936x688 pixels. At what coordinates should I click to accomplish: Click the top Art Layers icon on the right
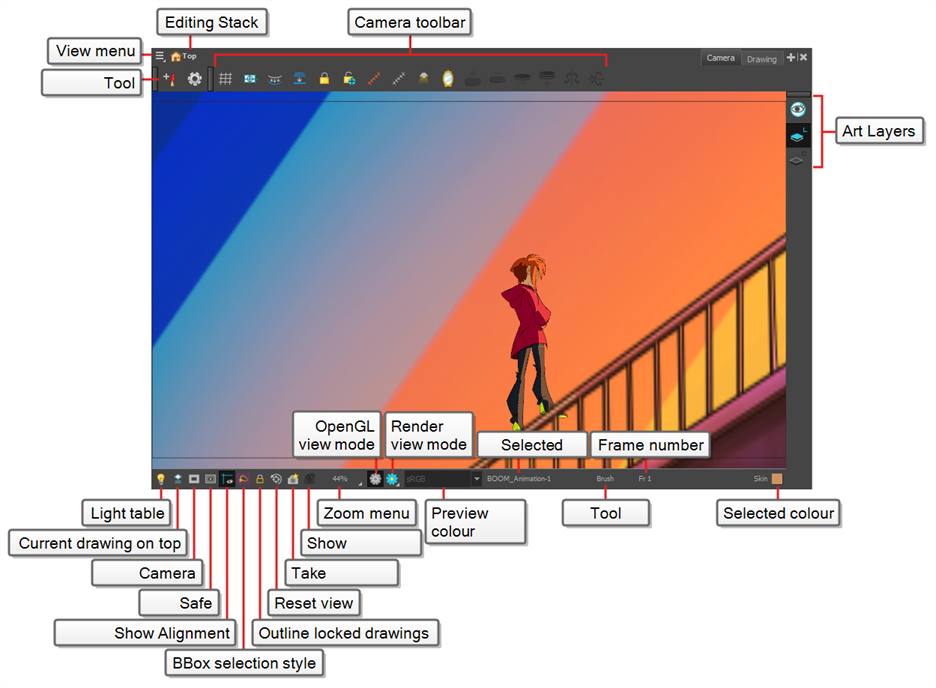pyautogui.click(x=798, y=108)
